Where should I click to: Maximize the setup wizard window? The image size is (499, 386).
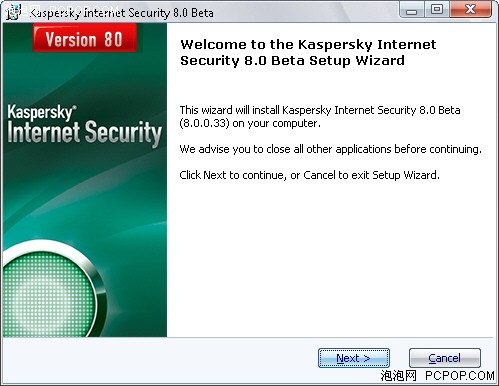pyautogui.click(x=437, y=10)
